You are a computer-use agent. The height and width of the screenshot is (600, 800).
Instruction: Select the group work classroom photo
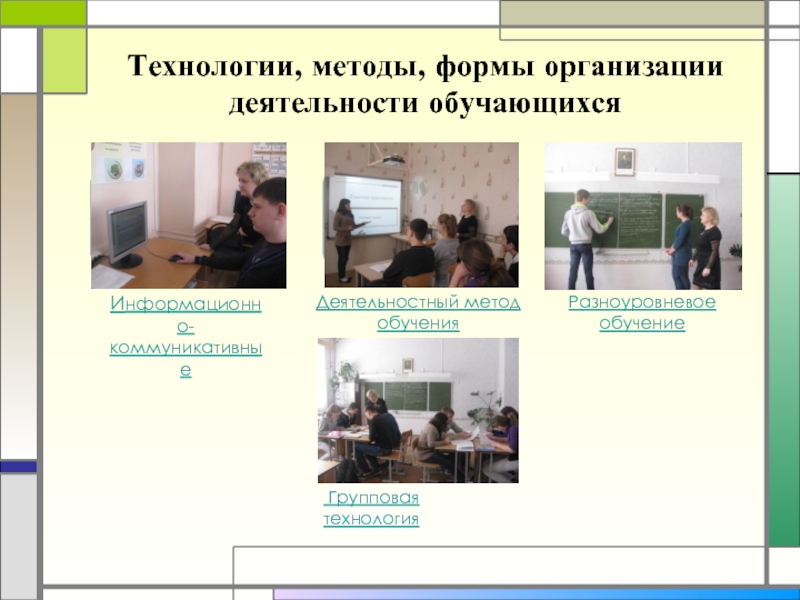pos(418,410)
